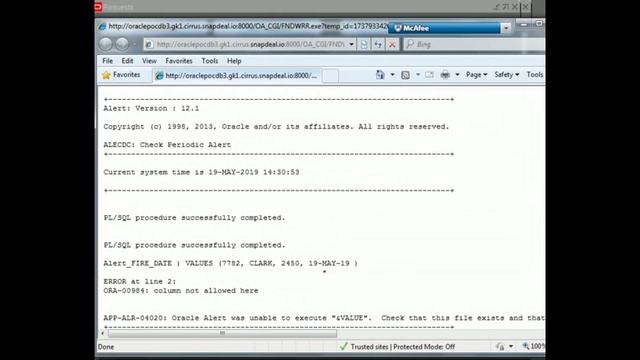Open the View menu
This screenshot has height=360, width=640.
[149, 61]
